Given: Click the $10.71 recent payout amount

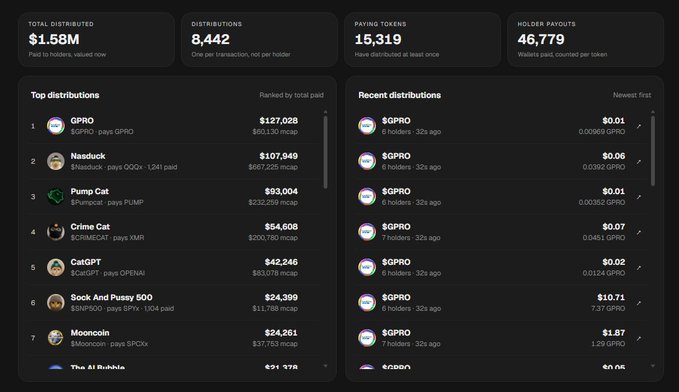Looking at the screenshot, I should [x=611, y=298].
